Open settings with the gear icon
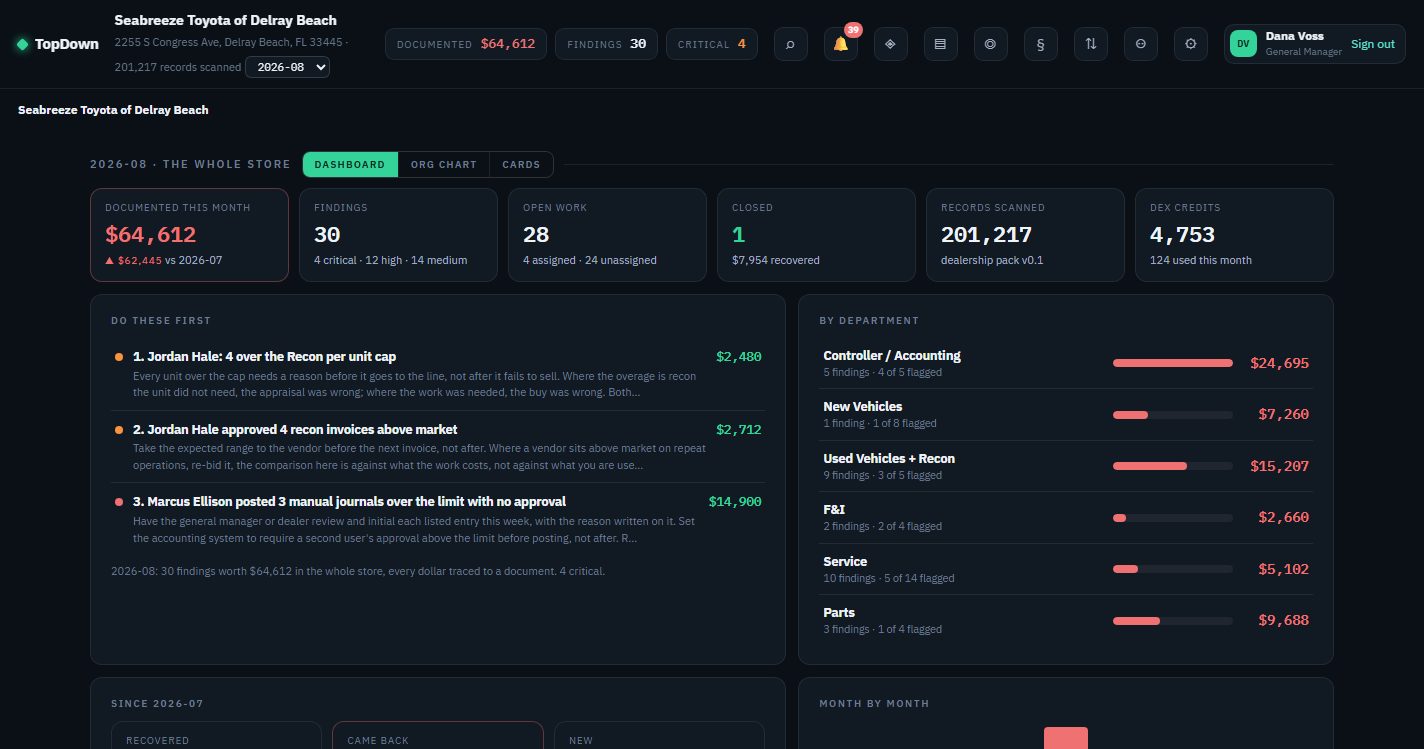This screenshot has height=749, width=1424. click(x=1190, y=44)
